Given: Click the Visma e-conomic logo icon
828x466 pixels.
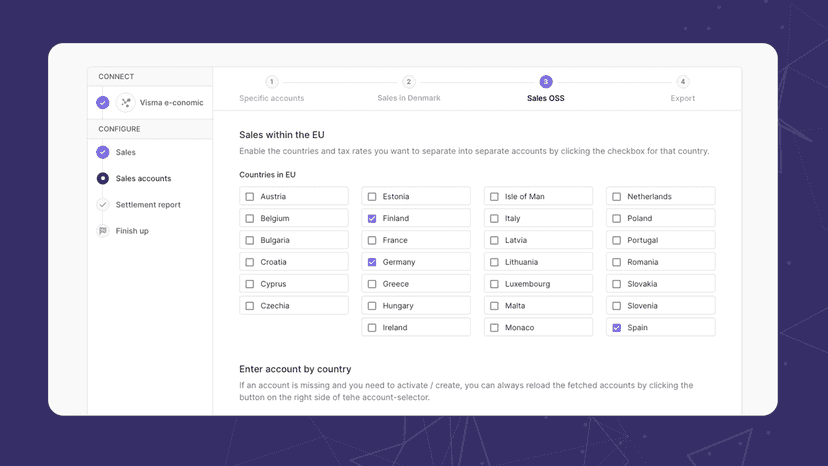Looking at the screenshot, I should (126, 102).
